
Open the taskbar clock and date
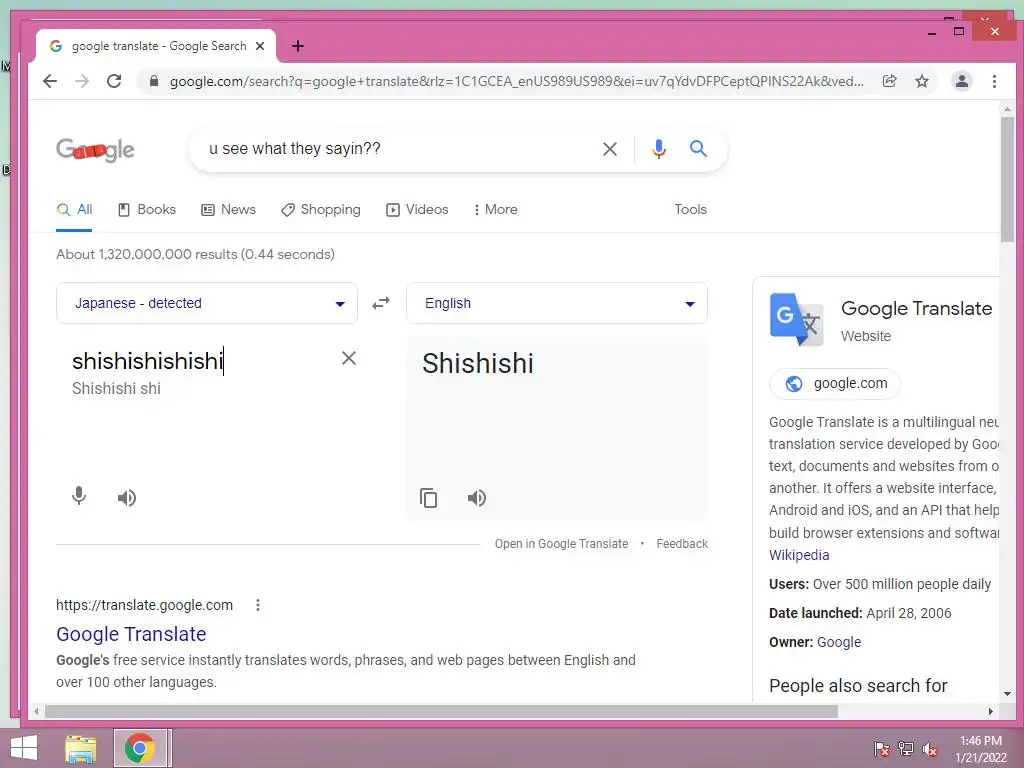[x=981, y=749]
